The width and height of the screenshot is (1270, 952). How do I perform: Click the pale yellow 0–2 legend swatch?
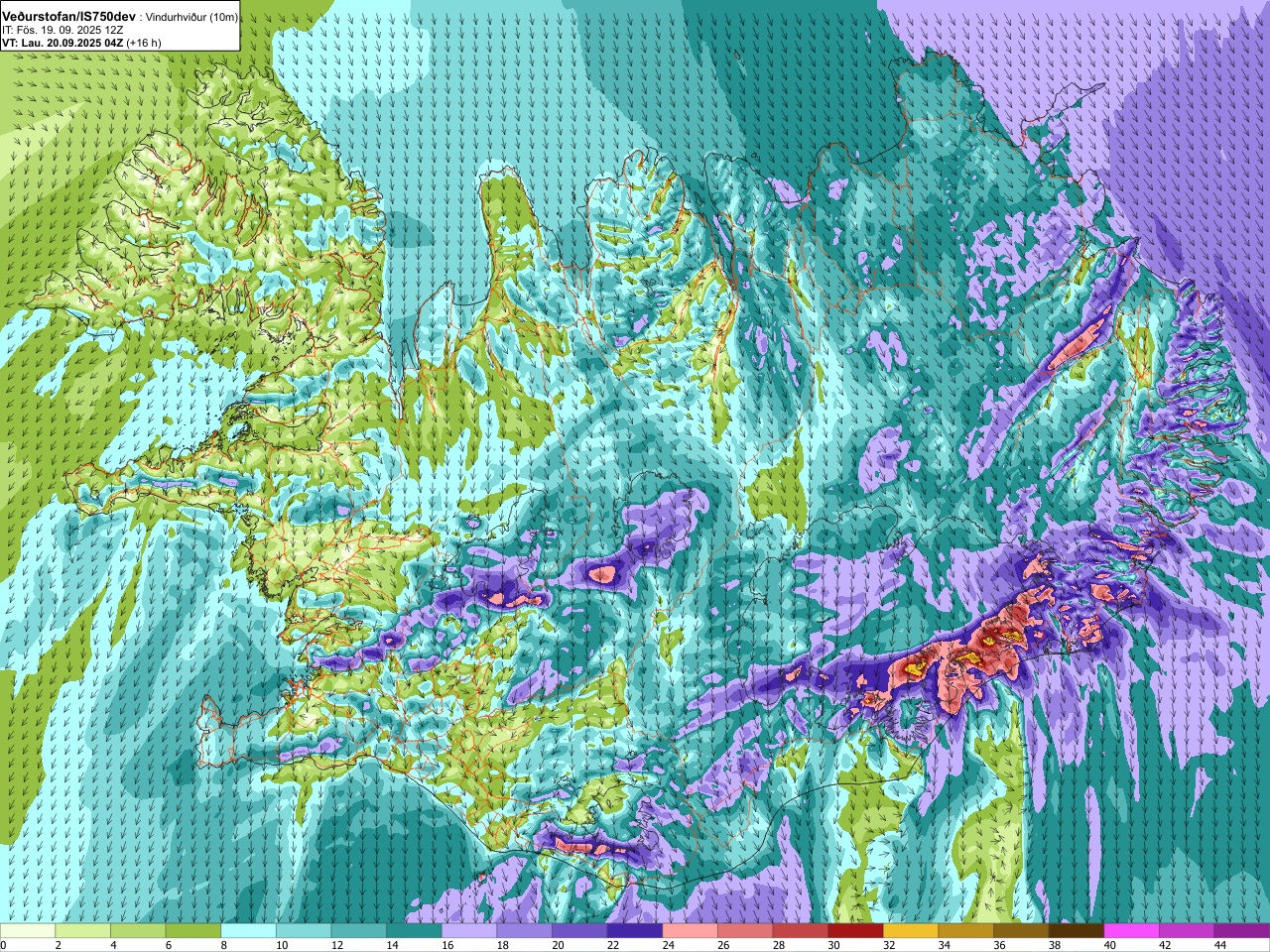click(28, 931)
